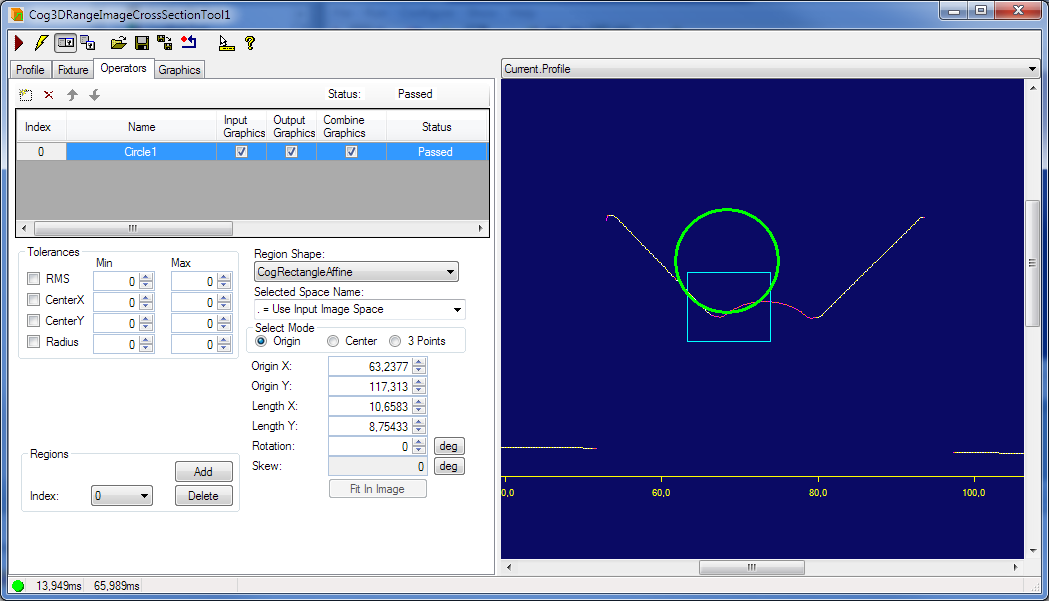Open the Help with the question mark icon
The width and height of the screenshot is (1049, 601).
pyautogui.click(x=251, y=42)
